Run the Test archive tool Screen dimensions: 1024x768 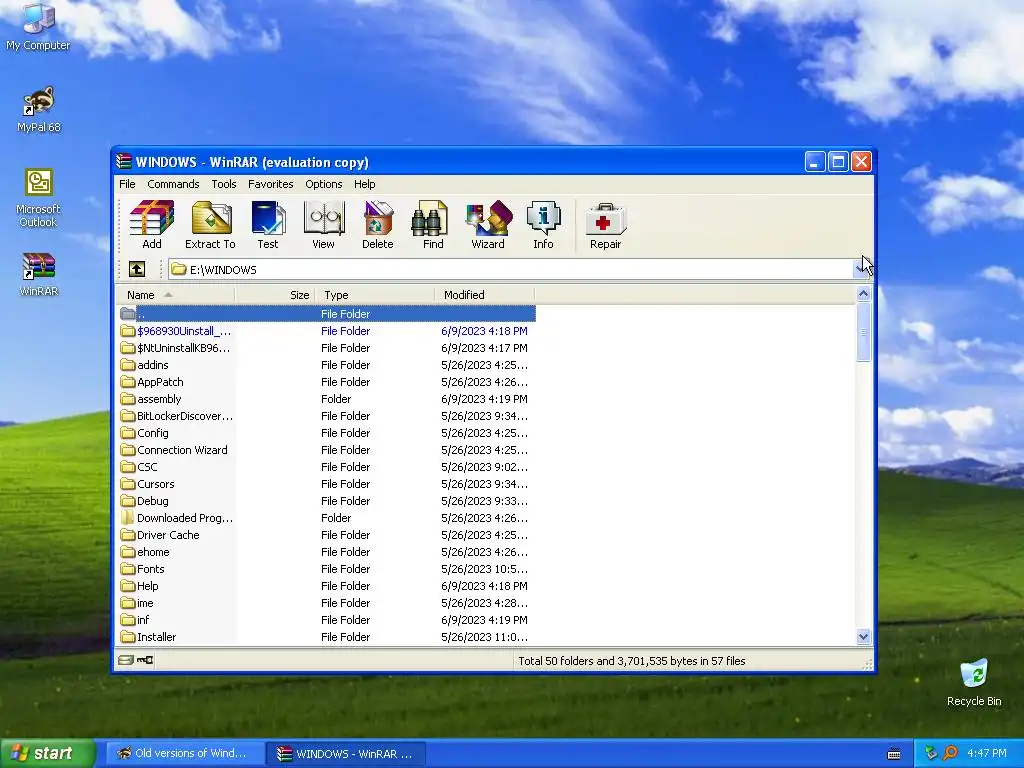click(268, 225)
